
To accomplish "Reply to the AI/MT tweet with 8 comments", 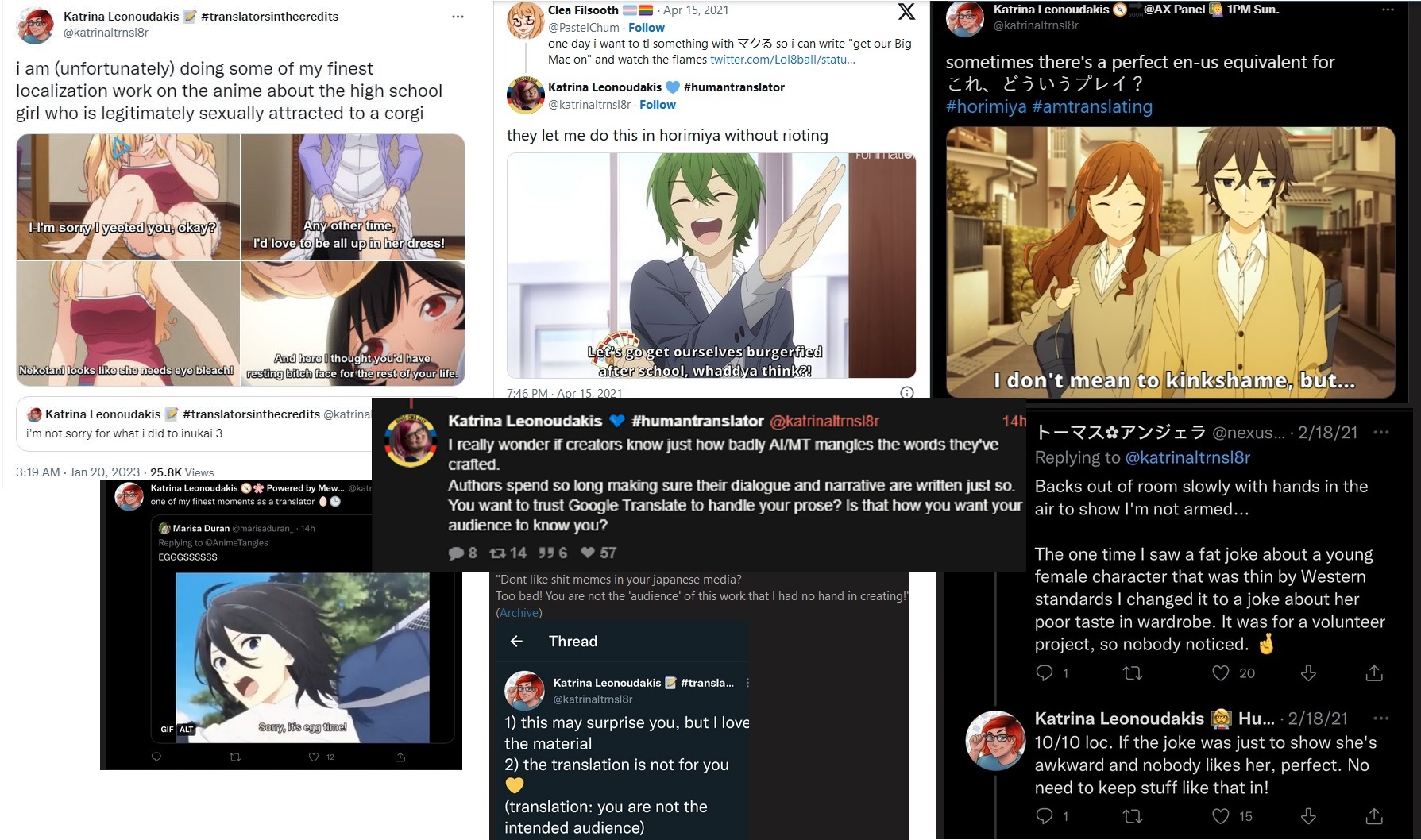I will coord(456,553).
